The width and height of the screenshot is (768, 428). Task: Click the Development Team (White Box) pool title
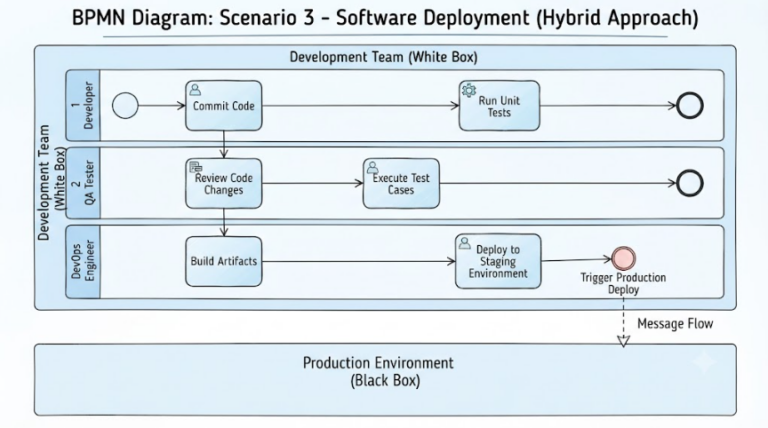click(x=384, y=57)
